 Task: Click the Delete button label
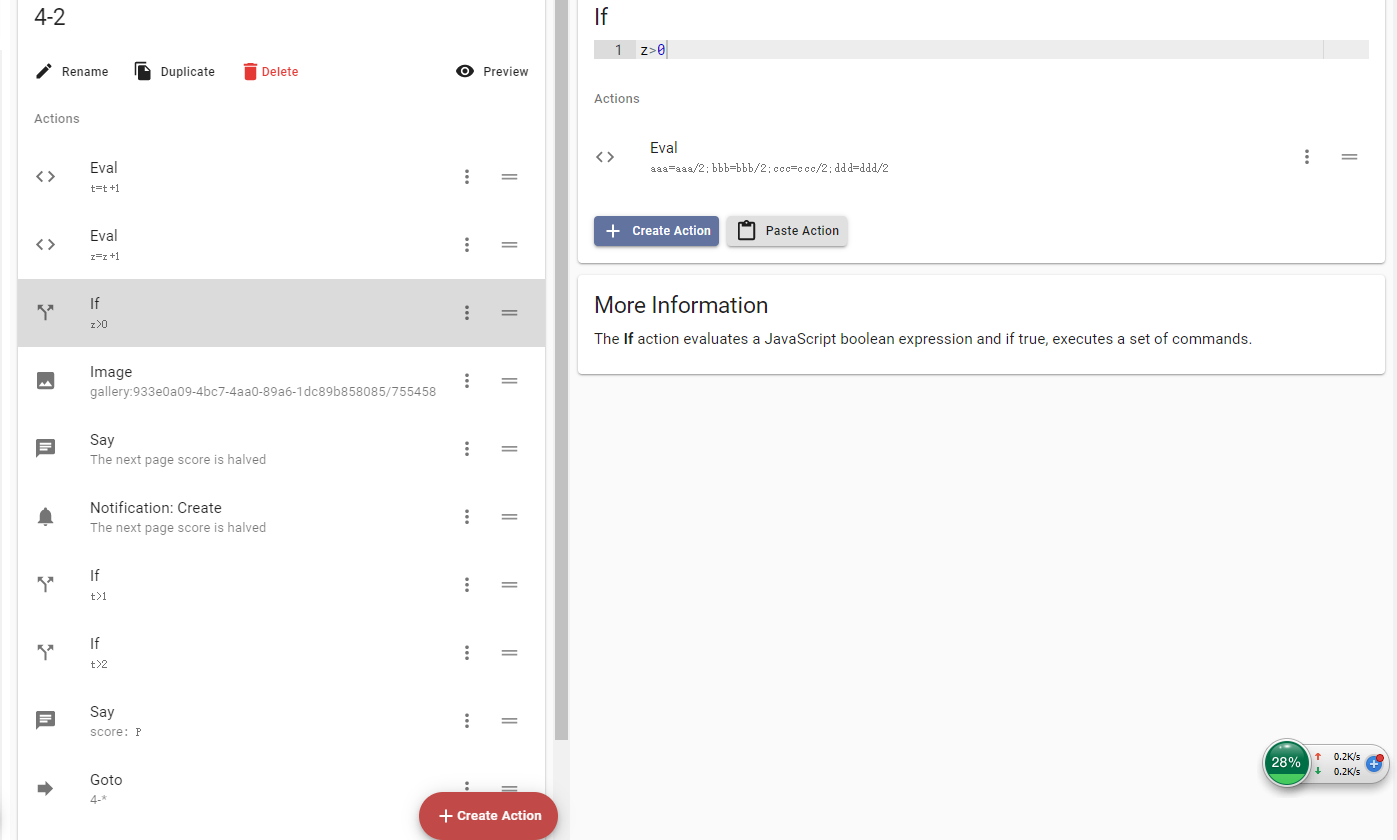280,72
